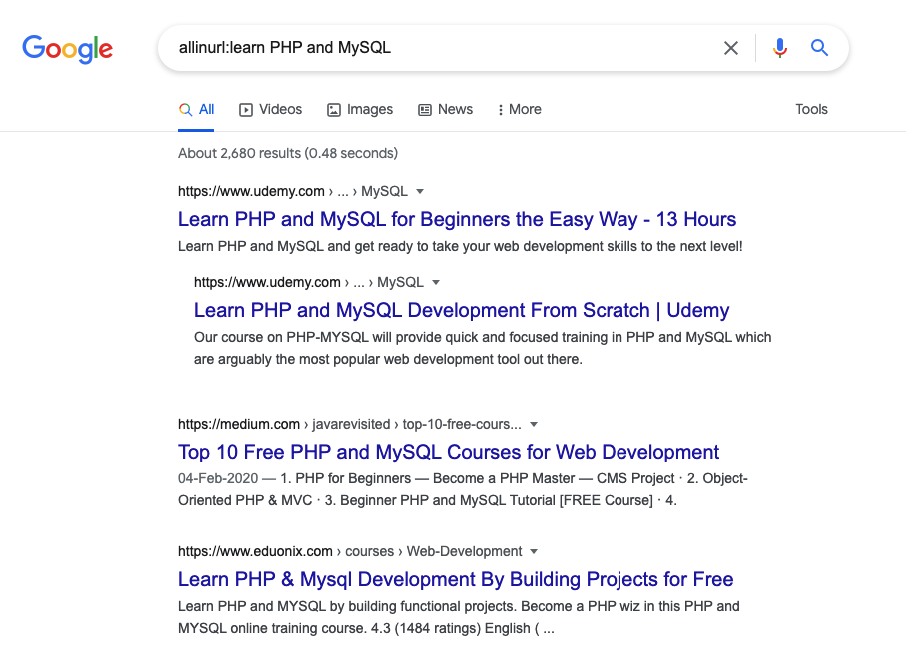The height and width of the screenshot is (646, 906).
Task: Open dropdown arrow beside indented udemy.com URL
Action: [436, 283]
